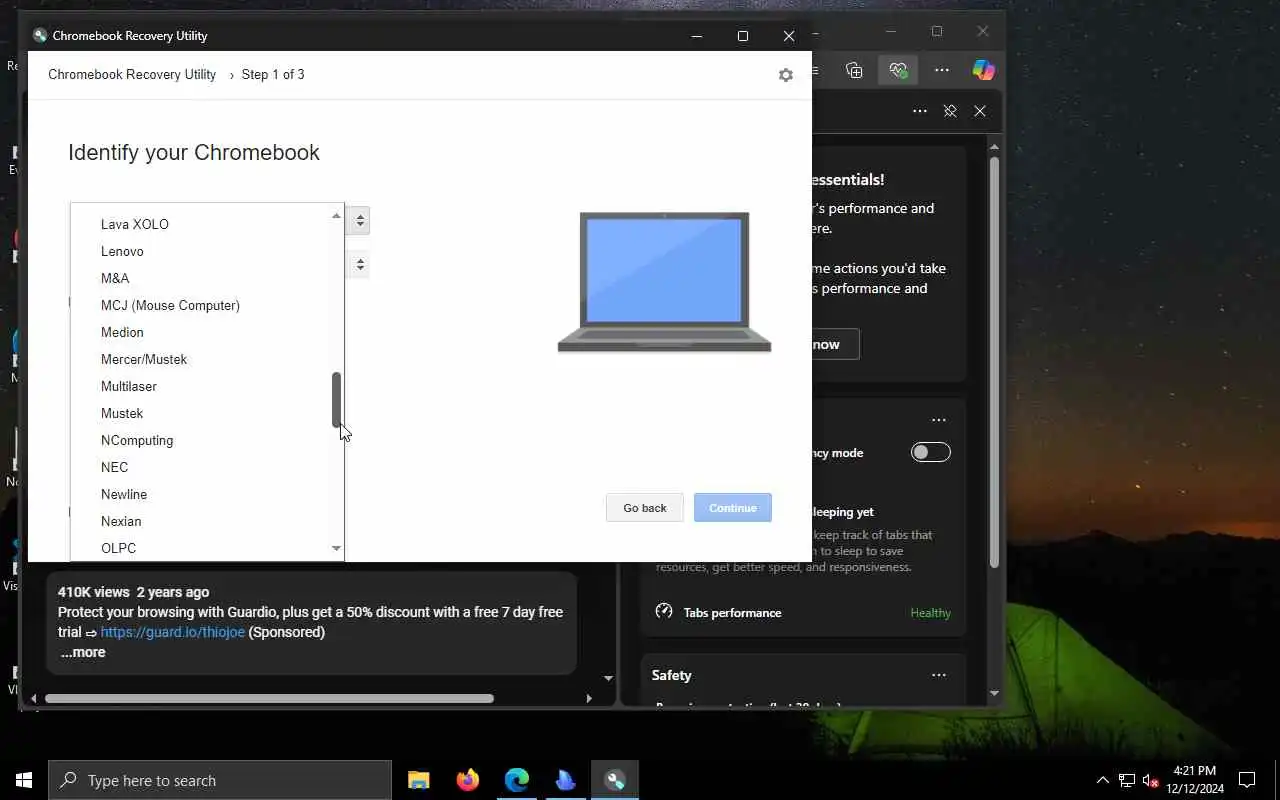Viewport: 1280px width, 800px height.
Task: Unpin the Browser essentials panel
Action: coord(950,111)
